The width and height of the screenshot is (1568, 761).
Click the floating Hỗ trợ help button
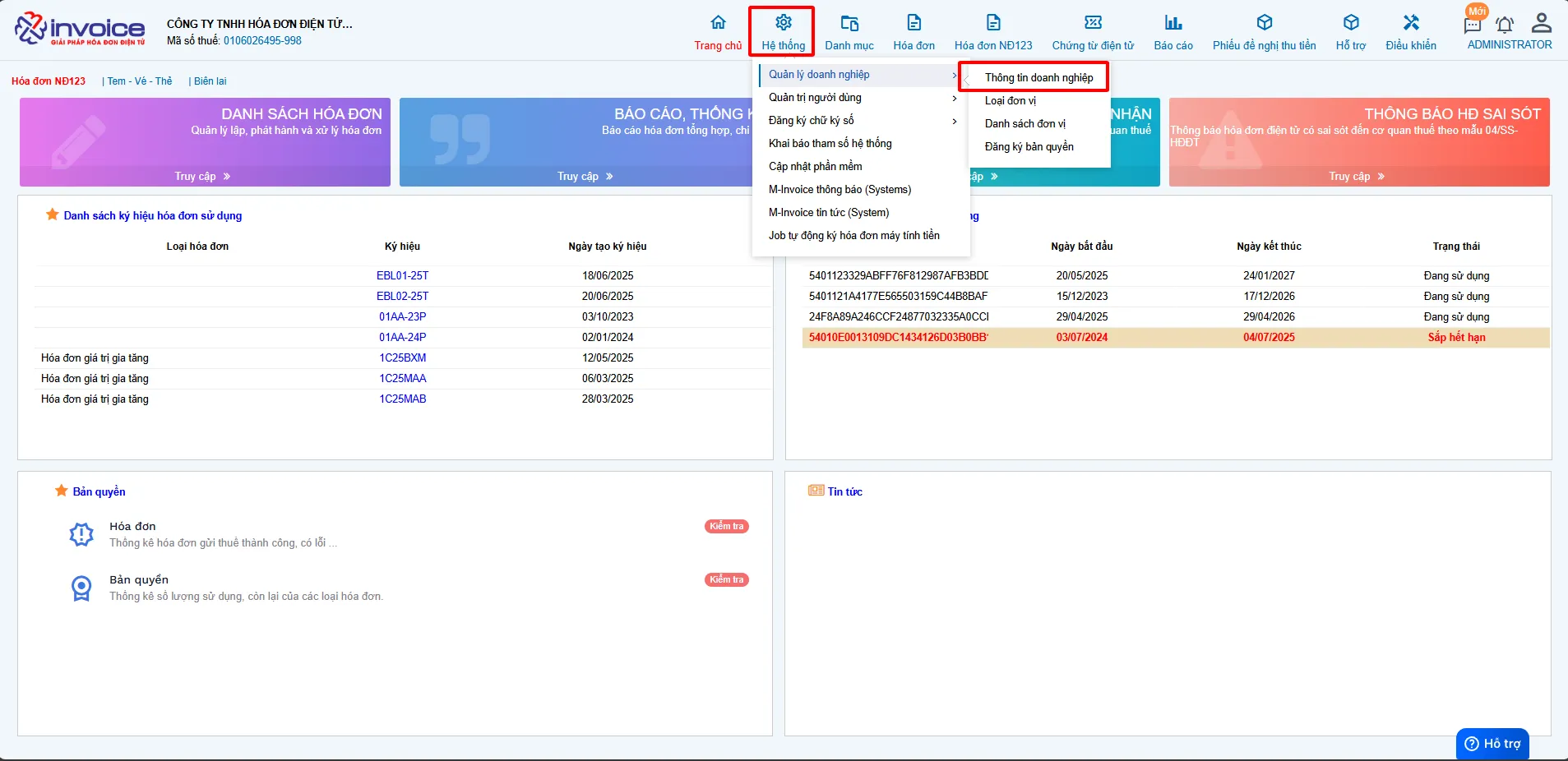(1492, 744)
